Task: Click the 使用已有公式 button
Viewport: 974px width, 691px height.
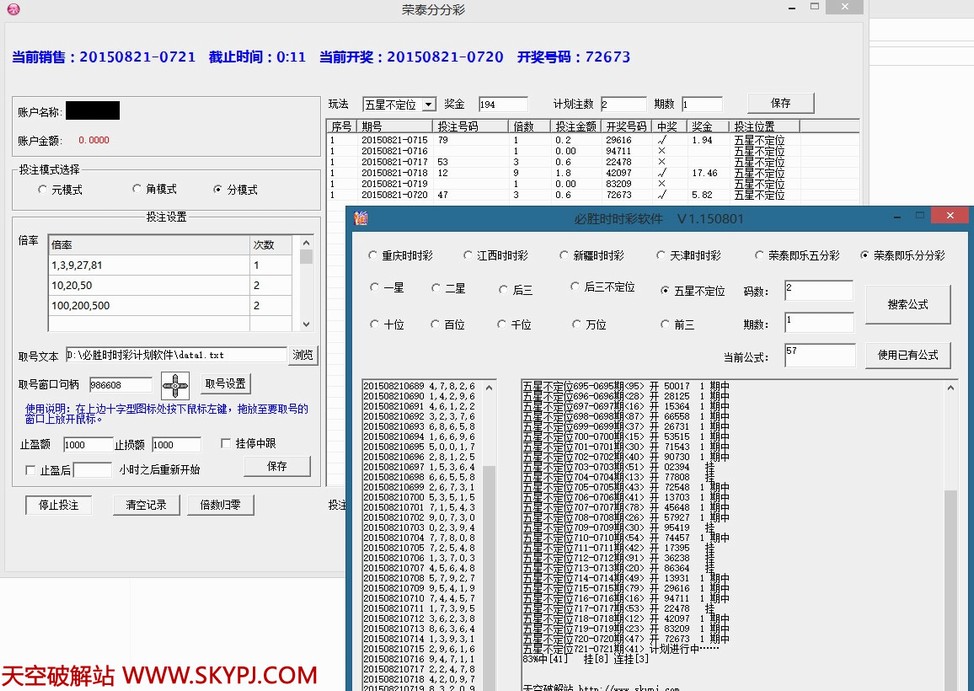Action: [x=907, y=354]
